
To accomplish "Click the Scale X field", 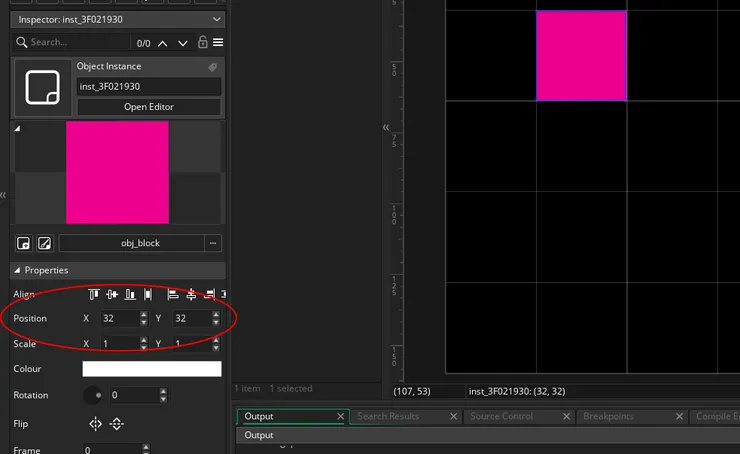I will click(x=120, y=344).
